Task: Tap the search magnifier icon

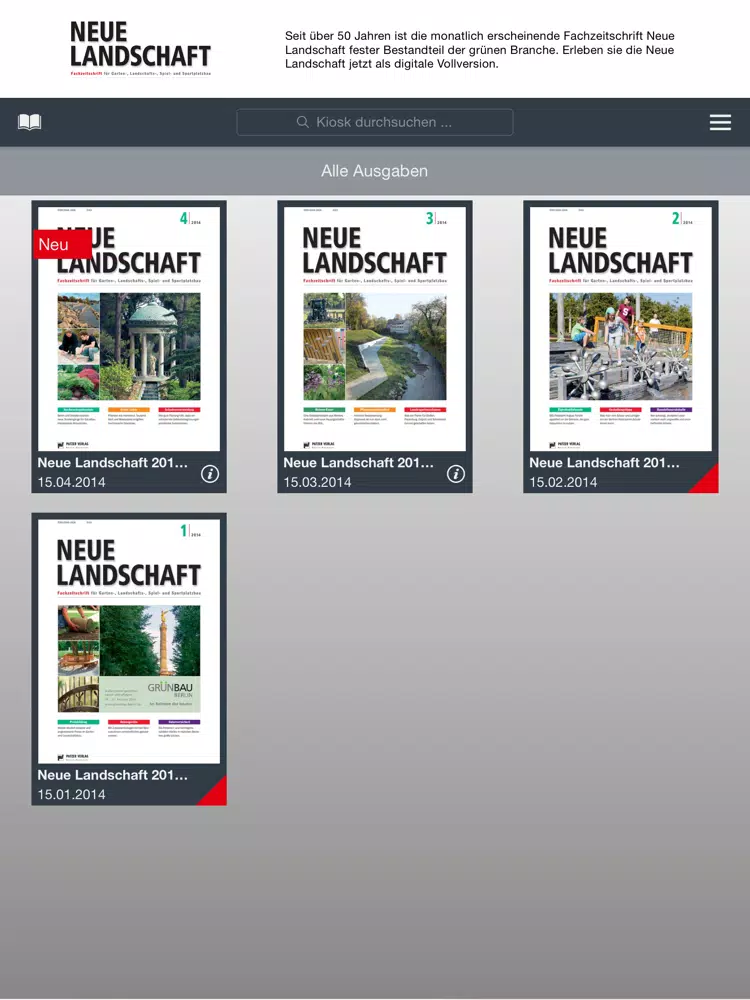Action: click(303, 122)
